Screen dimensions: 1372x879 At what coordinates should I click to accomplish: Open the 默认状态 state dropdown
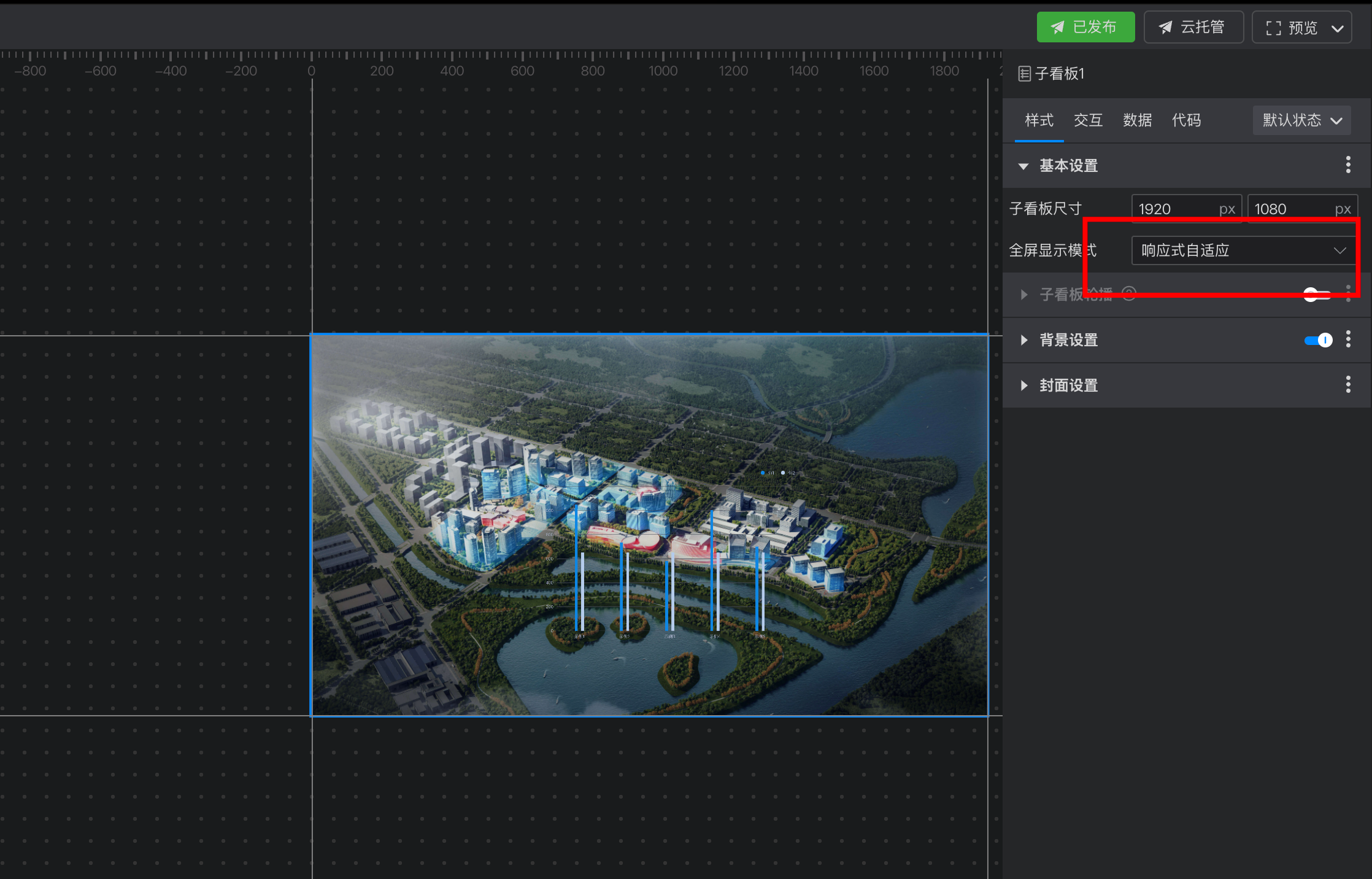pyautogui.click(x=1301, y=120)
